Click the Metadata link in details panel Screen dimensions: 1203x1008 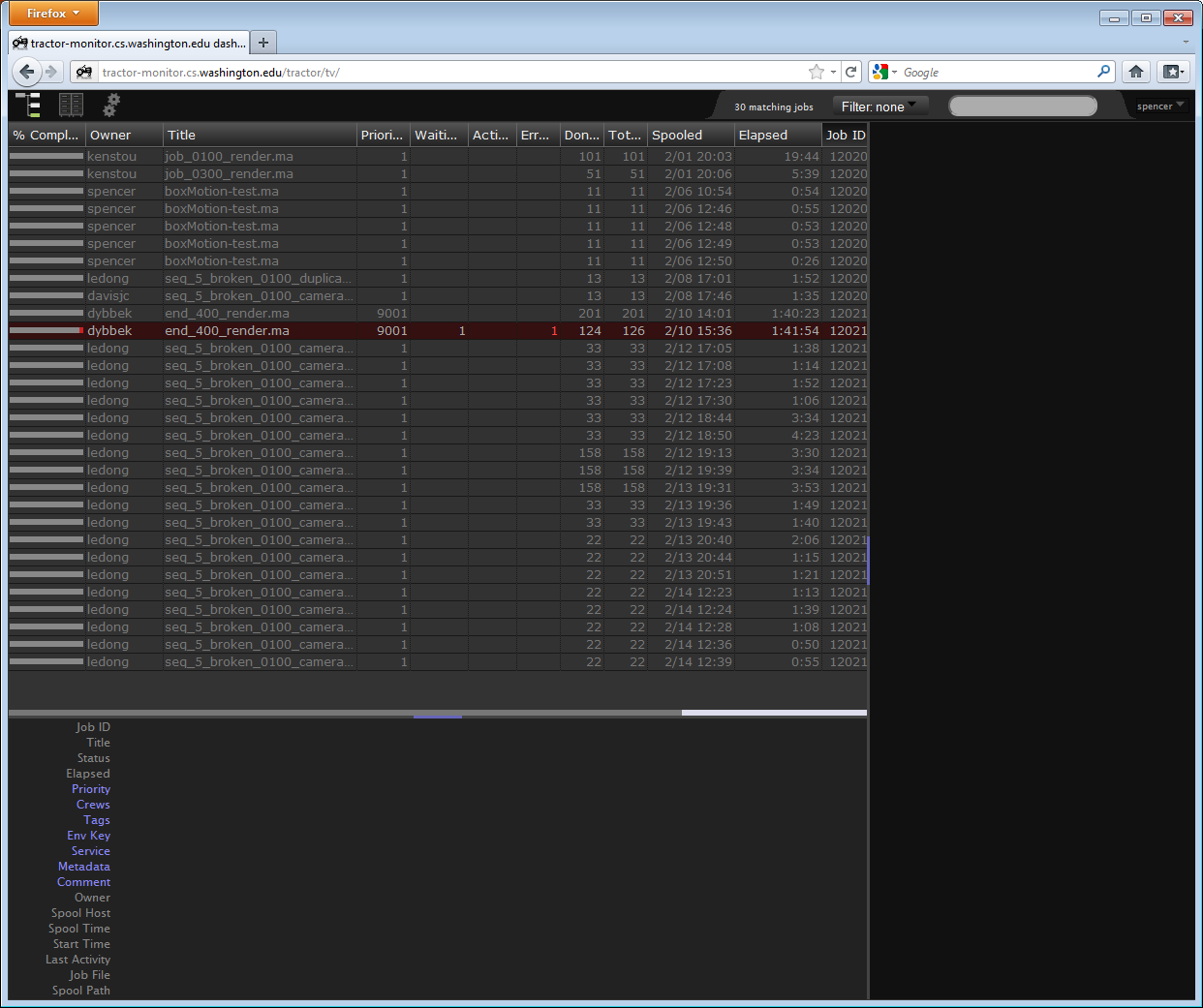click(83, 867)
